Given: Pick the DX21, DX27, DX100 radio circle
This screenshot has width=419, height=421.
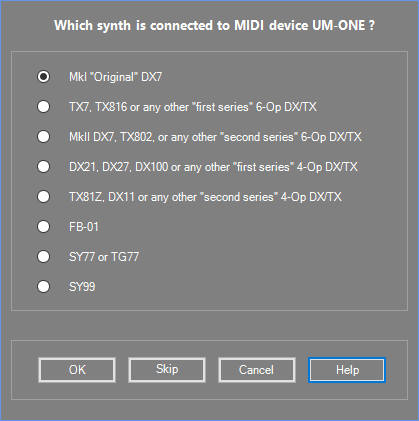Looking at the screenshot, I should [x=43, y=167].
